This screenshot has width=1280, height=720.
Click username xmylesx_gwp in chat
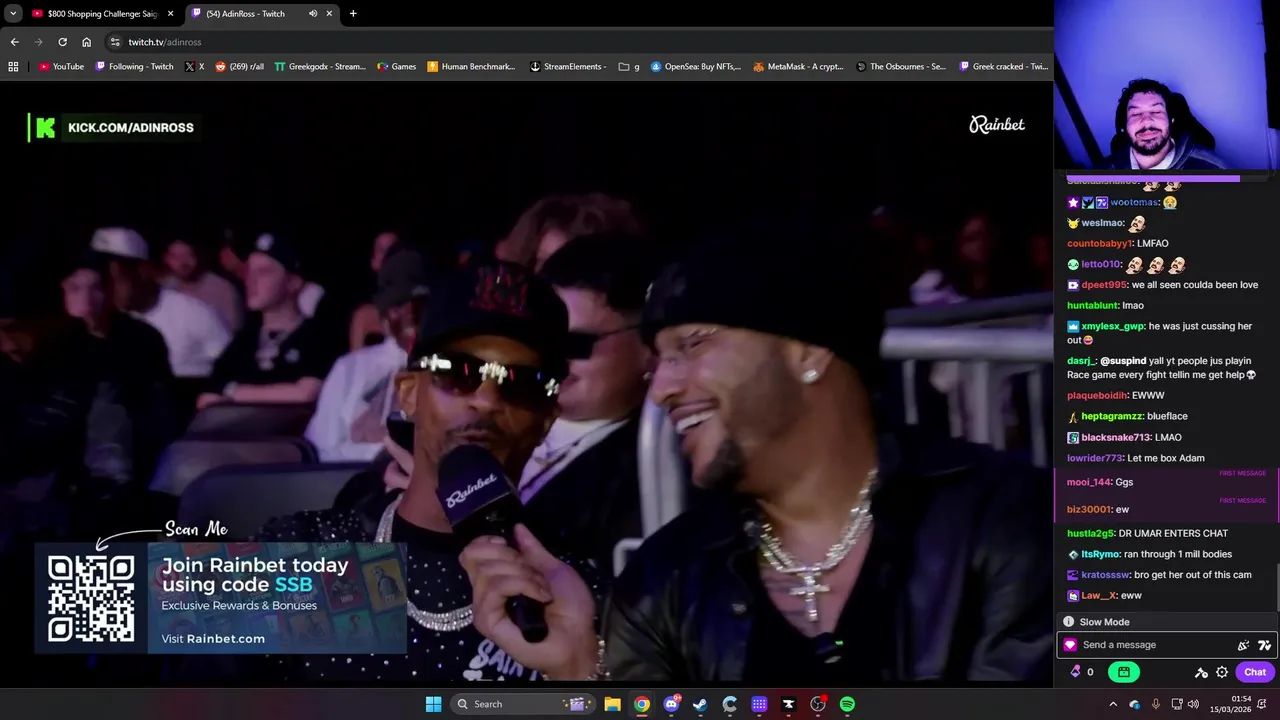tap(1113, 326)
